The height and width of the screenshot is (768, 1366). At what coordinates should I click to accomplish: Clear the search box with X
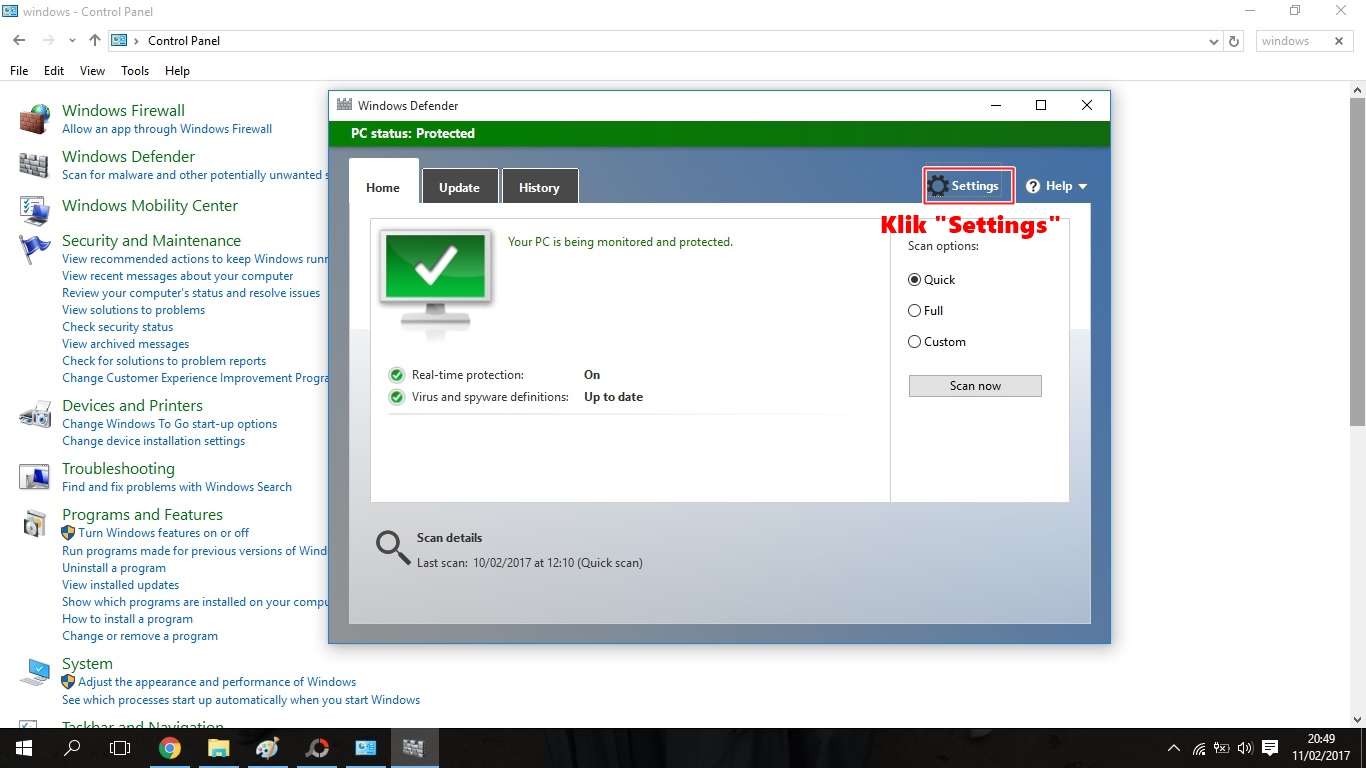click(x=1340, y=41)
